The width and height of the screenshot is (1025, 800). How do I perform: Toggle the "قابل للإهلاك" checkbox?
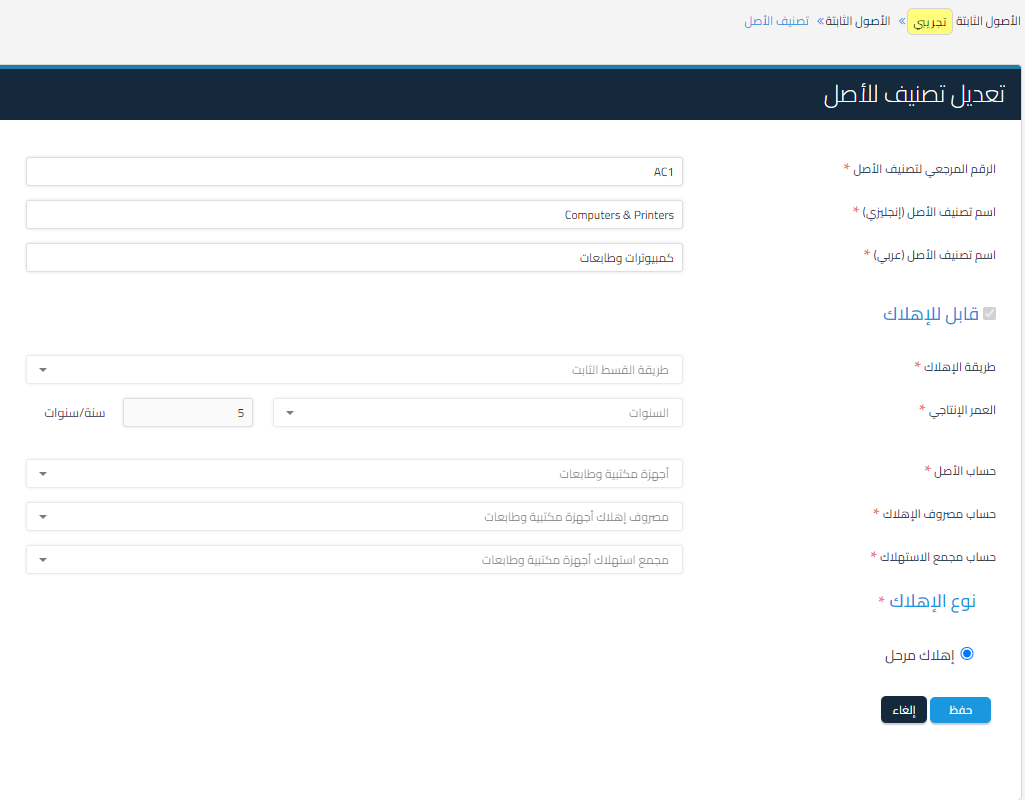tap(989, 314)
